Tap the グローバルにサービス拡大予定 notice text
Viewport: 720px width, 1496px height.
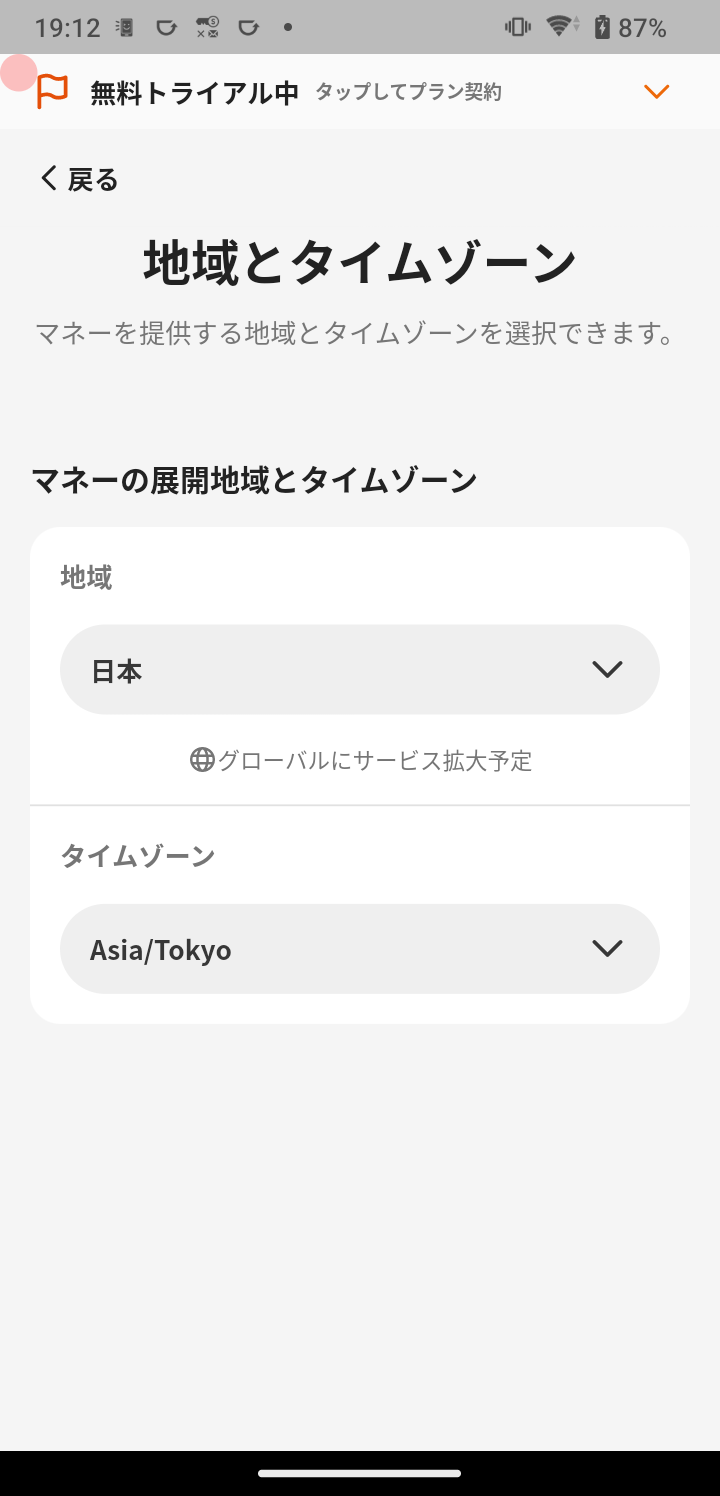click(x=375, y=761)
